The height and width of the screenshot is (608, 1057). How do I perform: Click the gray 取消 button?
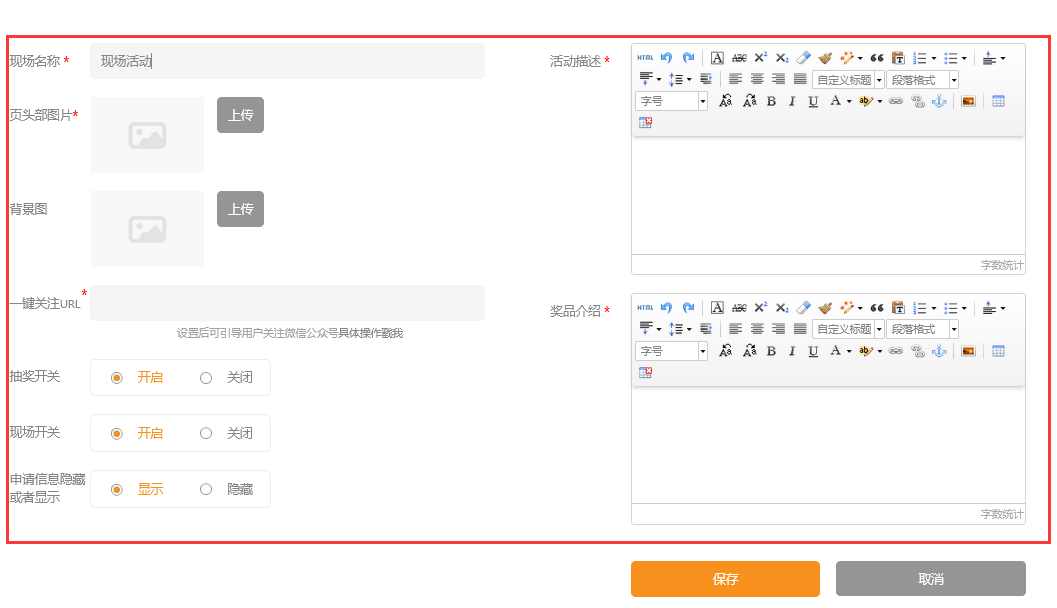[931, 579]
